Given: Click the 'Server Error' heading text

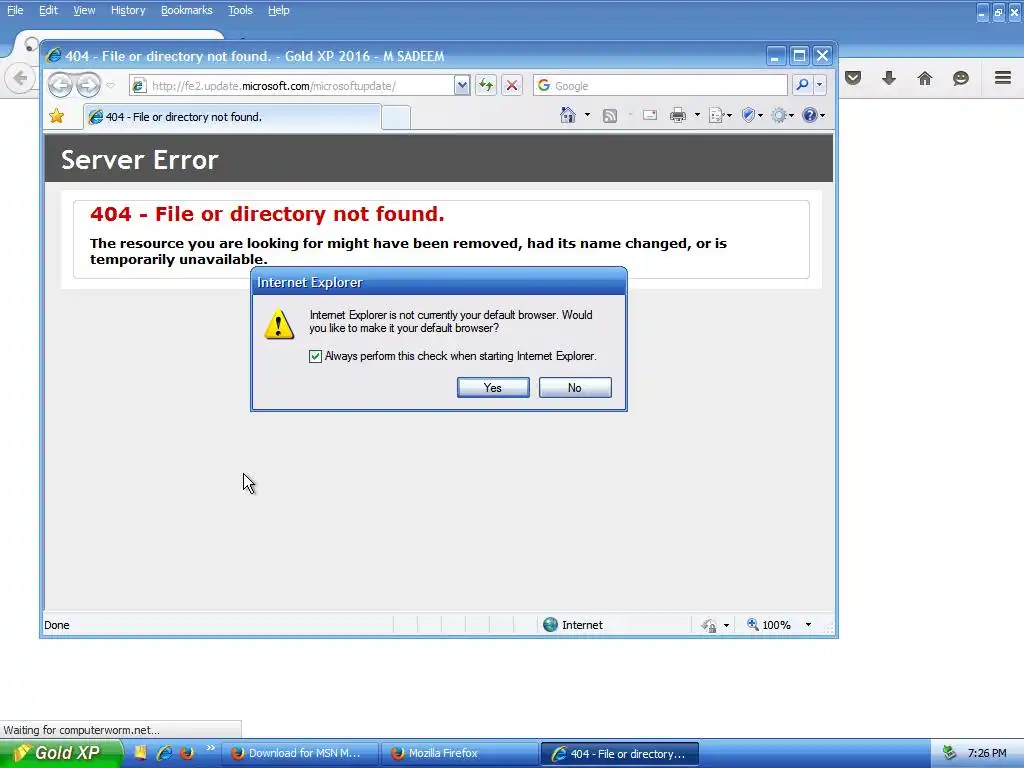Looking at the screenshot, I should click(140, 160).
